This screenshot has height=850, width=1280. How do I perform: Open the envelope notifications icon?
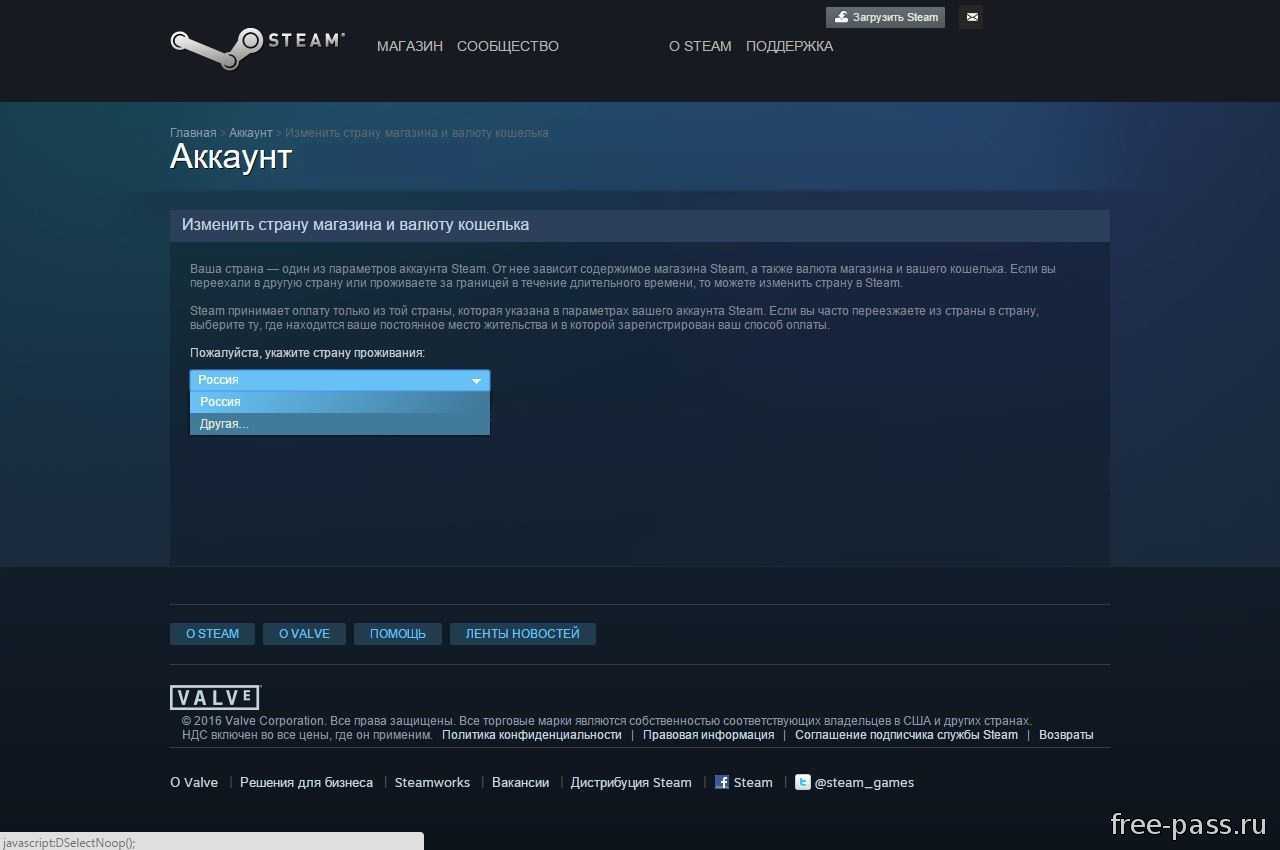click(x=972, y=17)
